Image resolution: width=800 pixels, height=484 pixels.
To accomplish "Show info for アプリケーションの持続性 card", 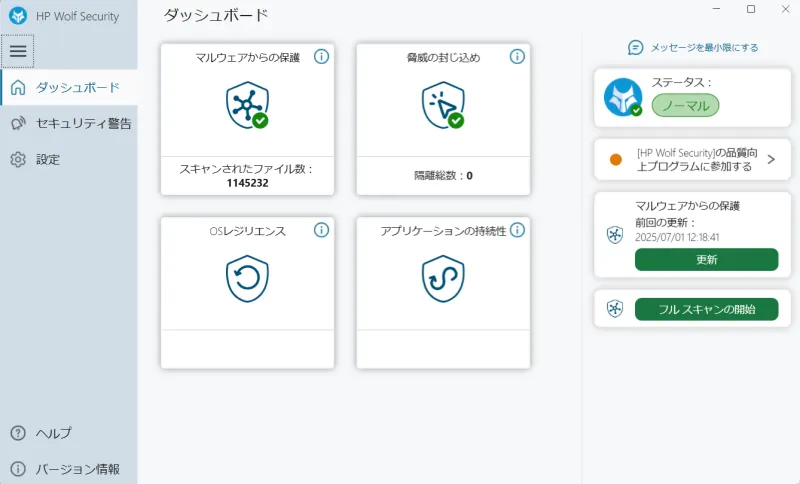I will click(x=517, y=230).
